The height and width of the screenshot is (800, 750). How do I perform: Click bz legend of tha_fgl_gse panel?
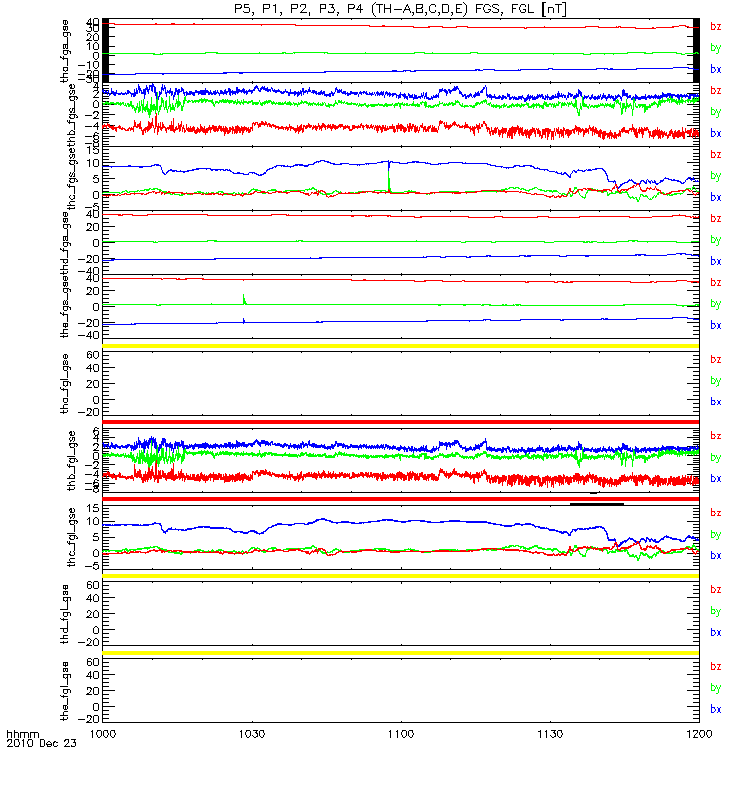click(716, 359)
